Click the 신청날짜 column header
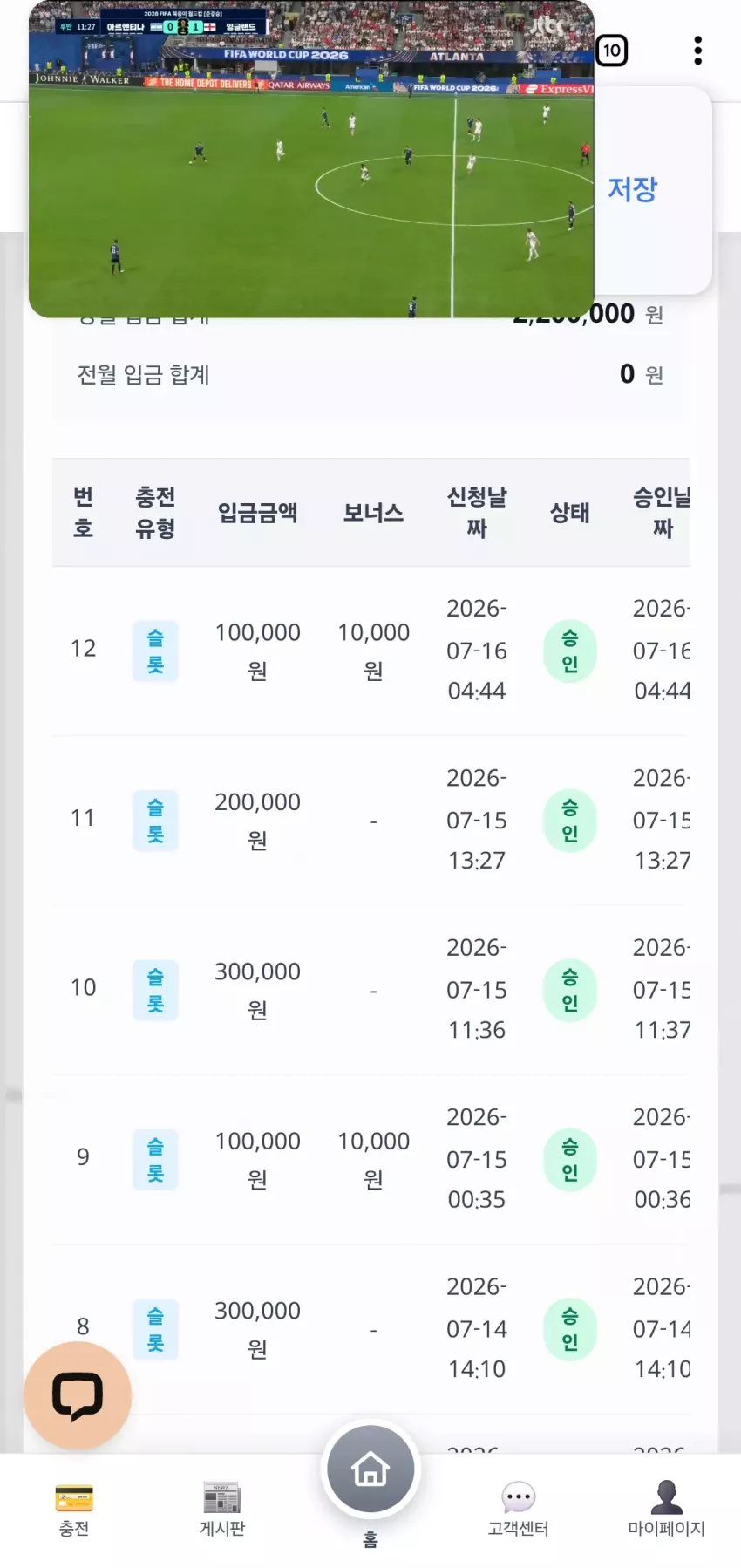The height and width of the screenshot is (1568, 741). tap(477, 513)
